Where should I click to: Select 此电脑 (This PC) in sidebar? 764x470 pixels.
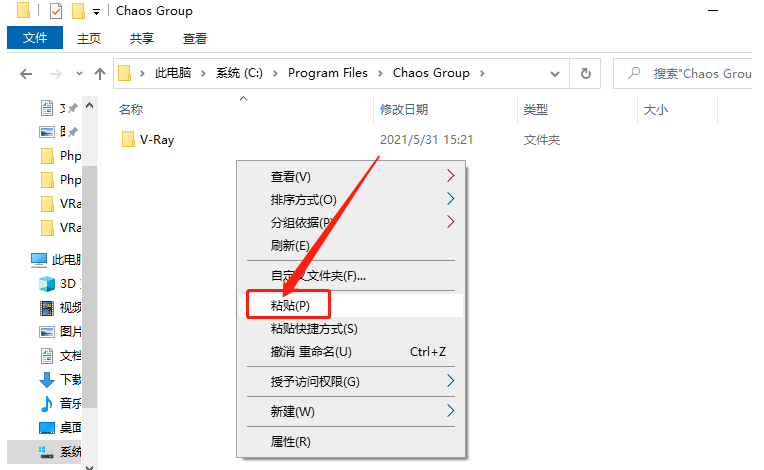pos(56,260)
